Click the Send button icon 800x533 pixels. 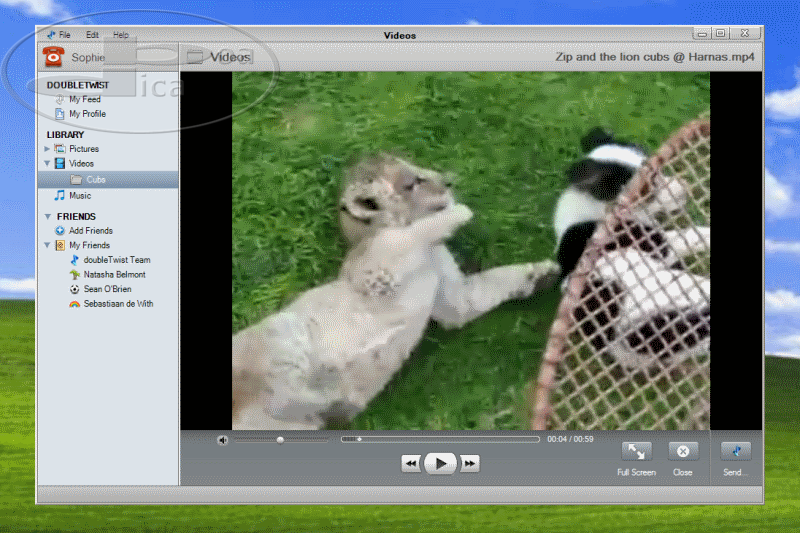tap(736, 452)
